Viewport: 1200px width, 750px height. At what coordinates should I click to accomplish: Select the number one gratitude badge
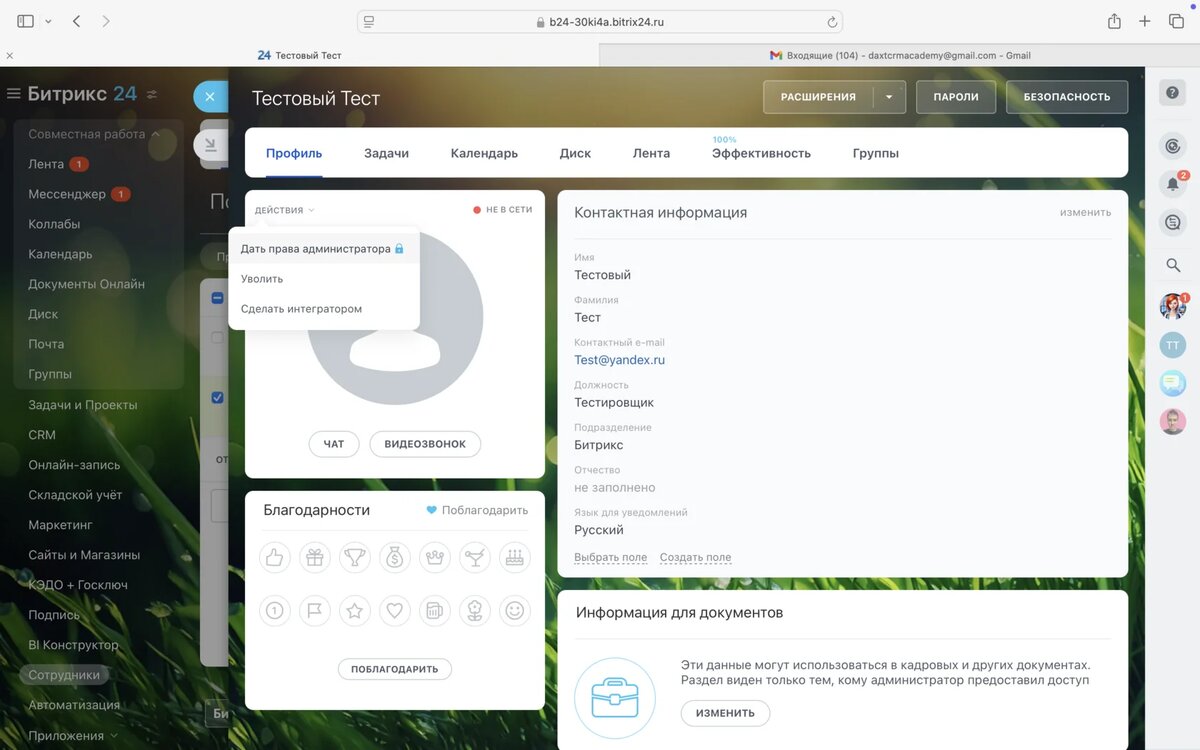point(275,610)
